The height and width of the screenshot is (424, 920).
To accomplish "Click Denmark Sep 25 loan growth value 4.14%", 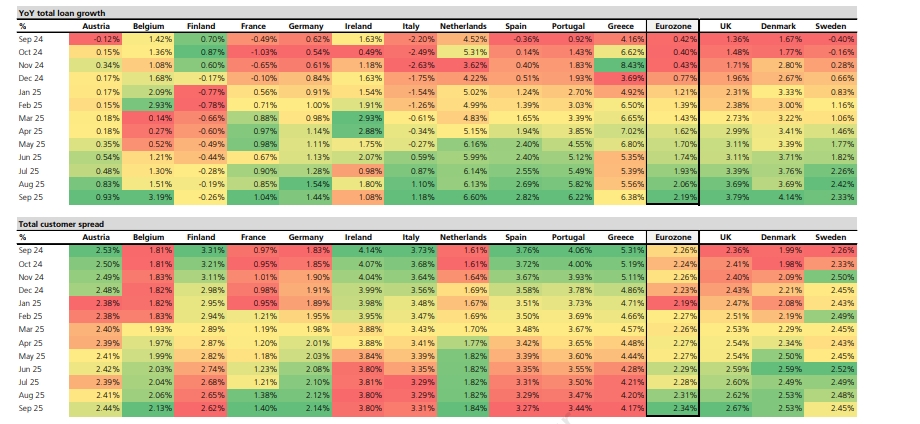I will (779, 197).
